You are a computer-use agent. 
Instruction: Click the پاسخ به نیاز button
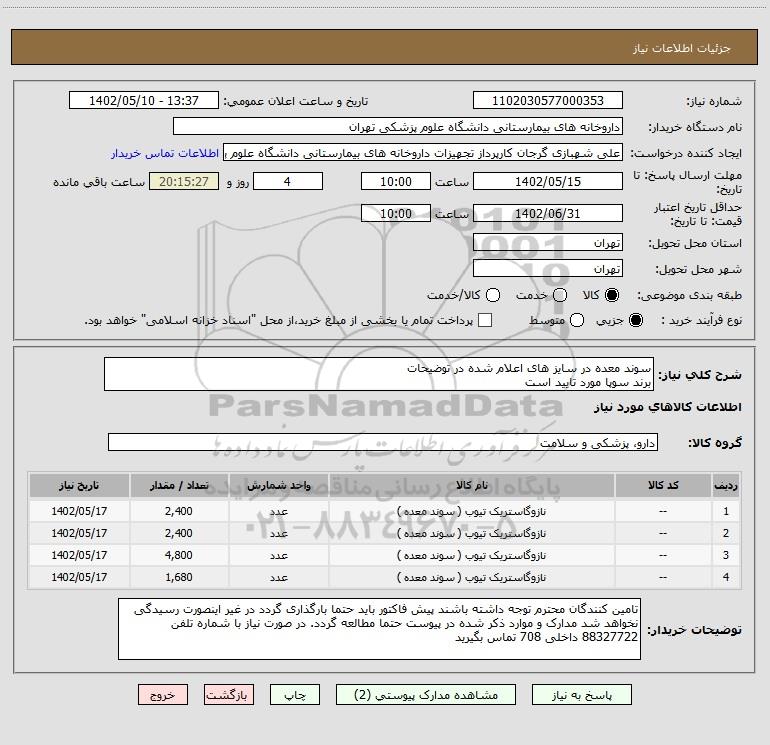pyautogui.click(x=582, y=695)
